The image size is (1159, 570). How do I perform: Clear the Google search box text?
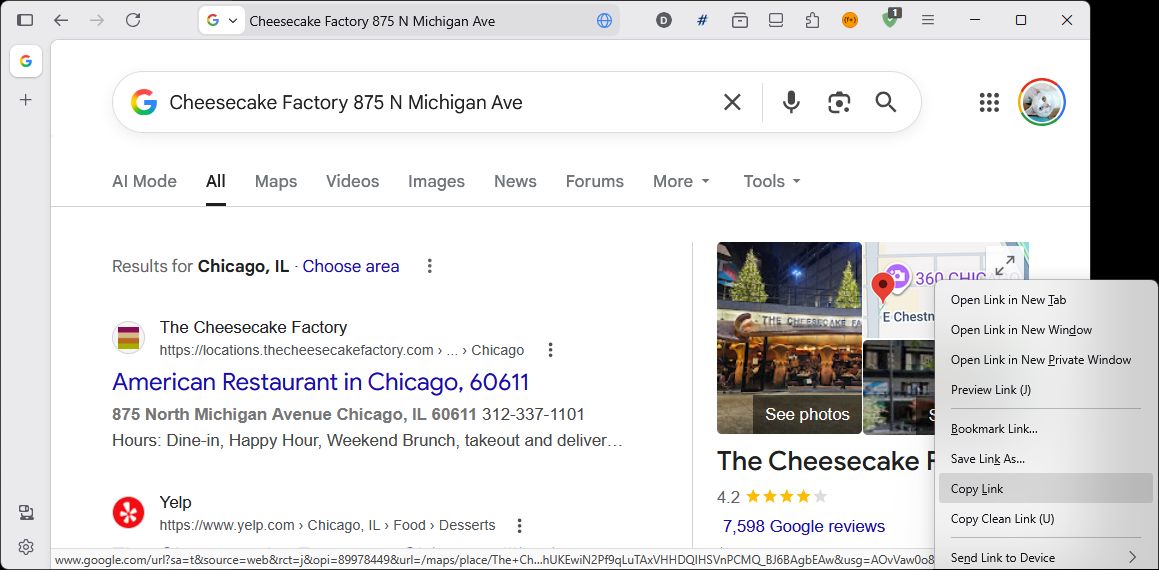click(732, 102)
